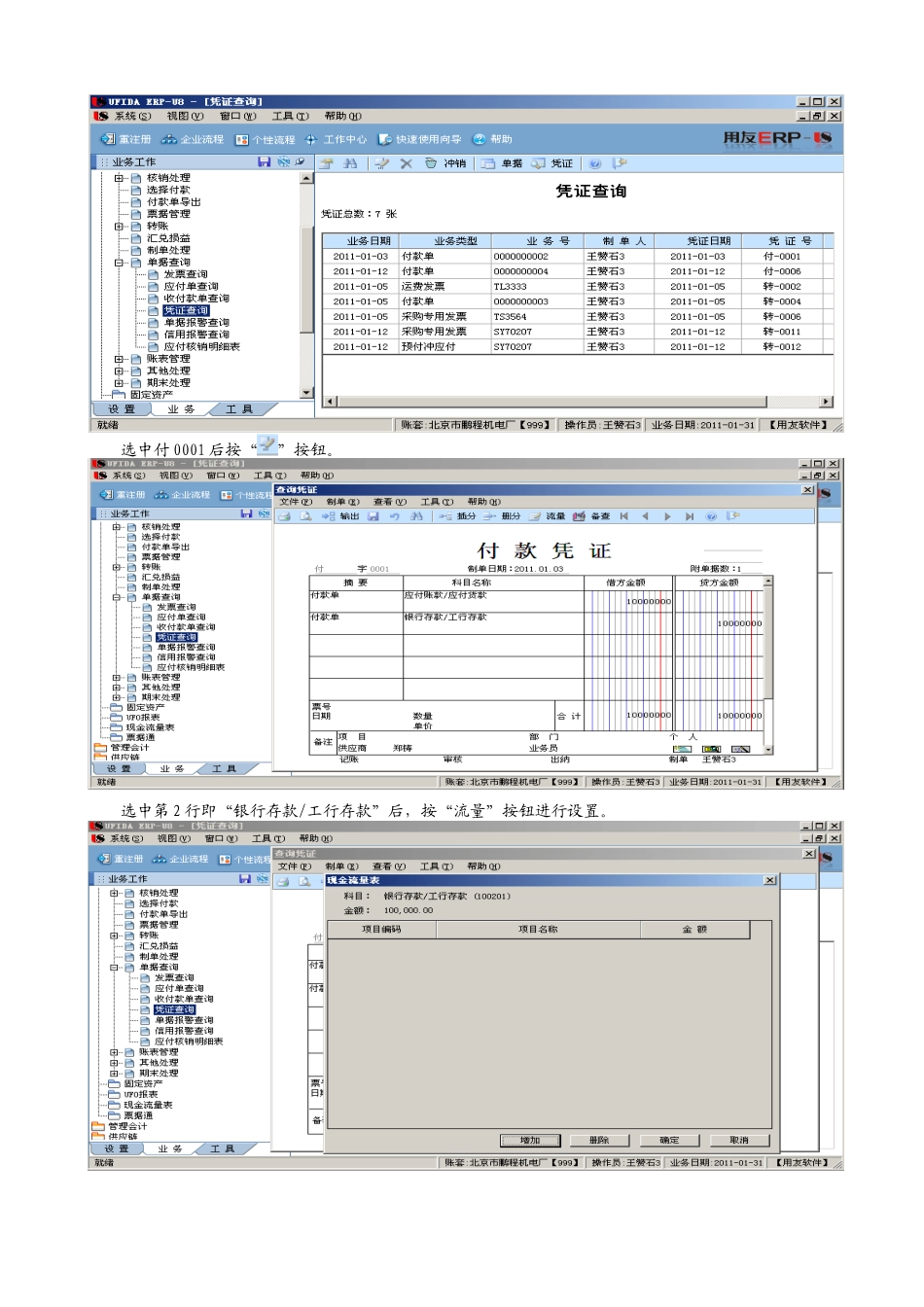Select 应付账款/应付货款 row in 付款凭证

537,601
